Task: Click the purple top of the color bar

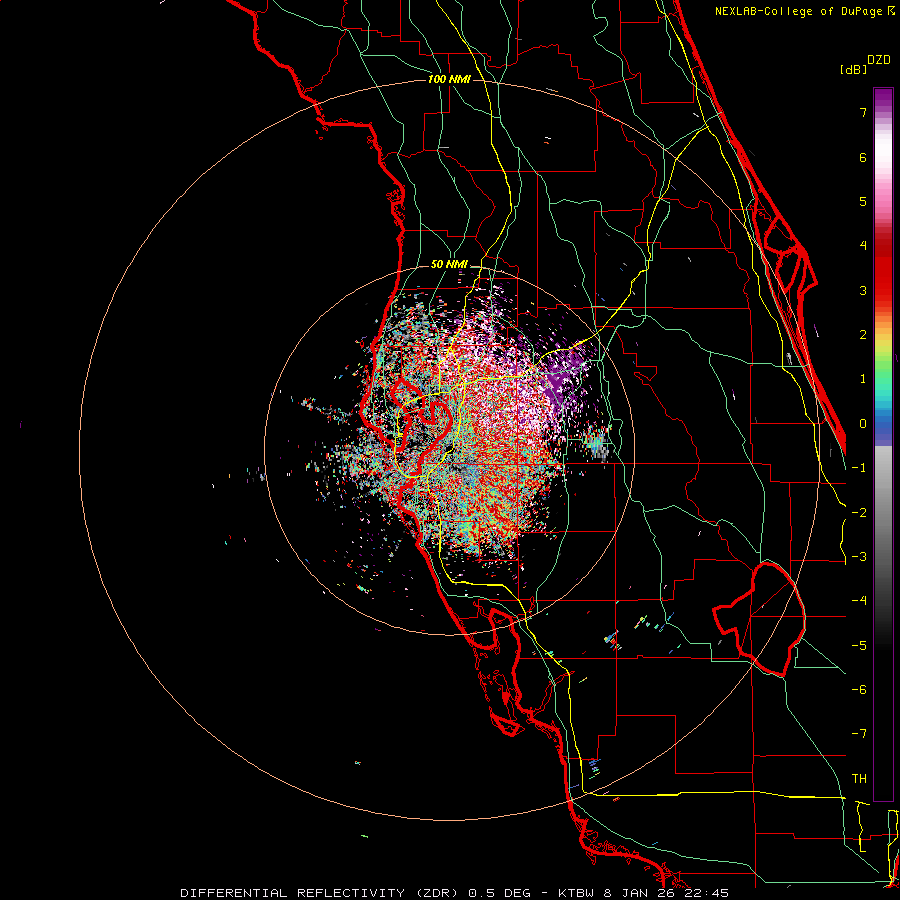Action: point(883,99)
